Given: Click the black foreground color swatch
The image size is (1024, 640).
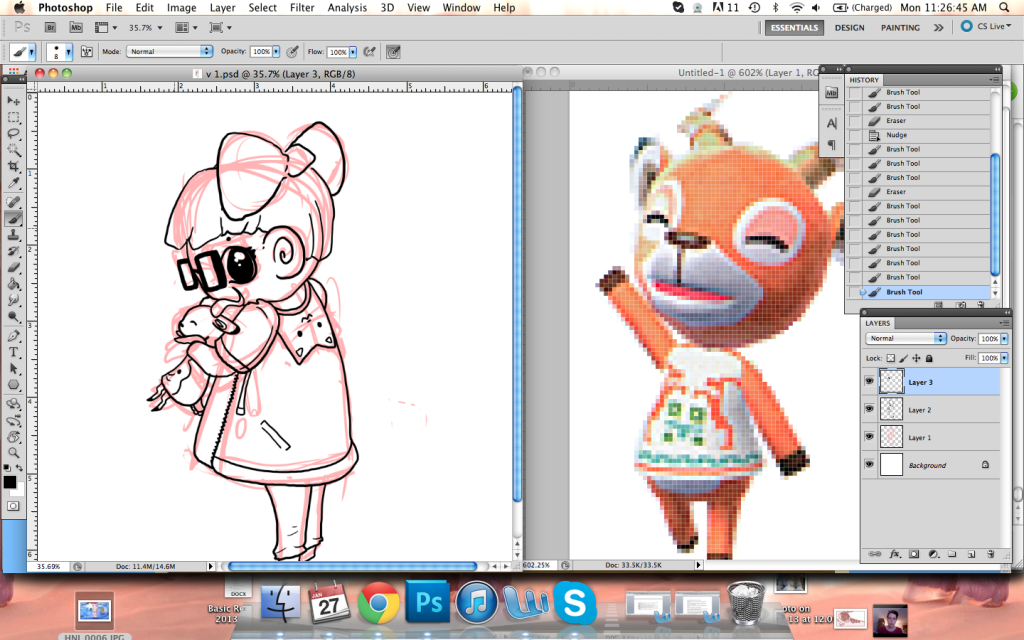Looking at the screenshot, I should tap(10, 482).
